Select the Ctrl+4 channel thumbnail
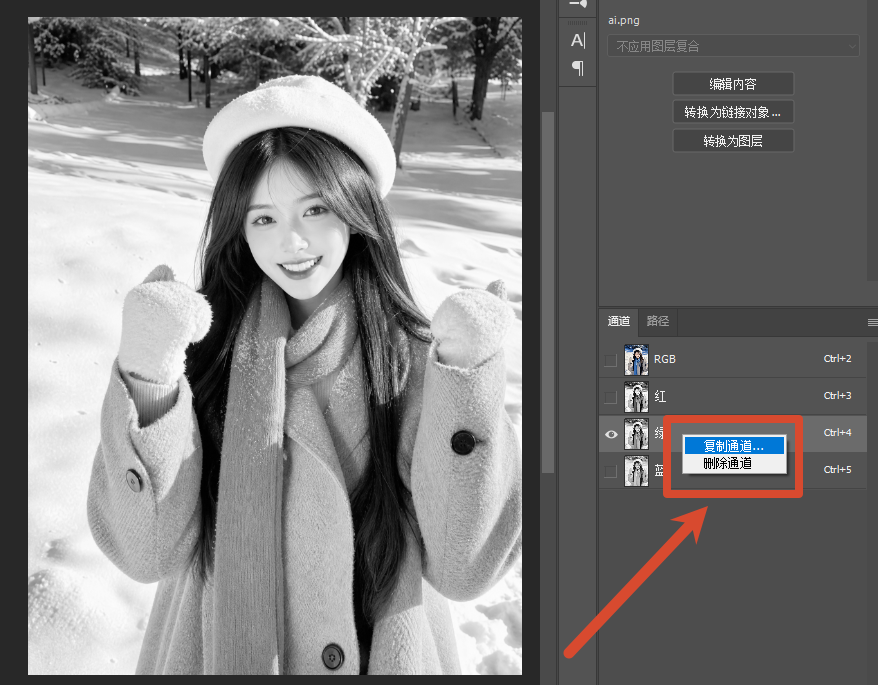The width and height of the screenshot is (878, 685). point(637,434)
